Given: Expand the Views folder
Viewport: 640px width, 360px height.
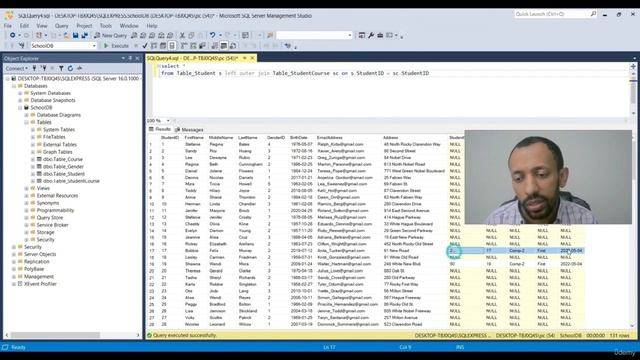Looking at the screenshot, I should click(x=27, y=189).
